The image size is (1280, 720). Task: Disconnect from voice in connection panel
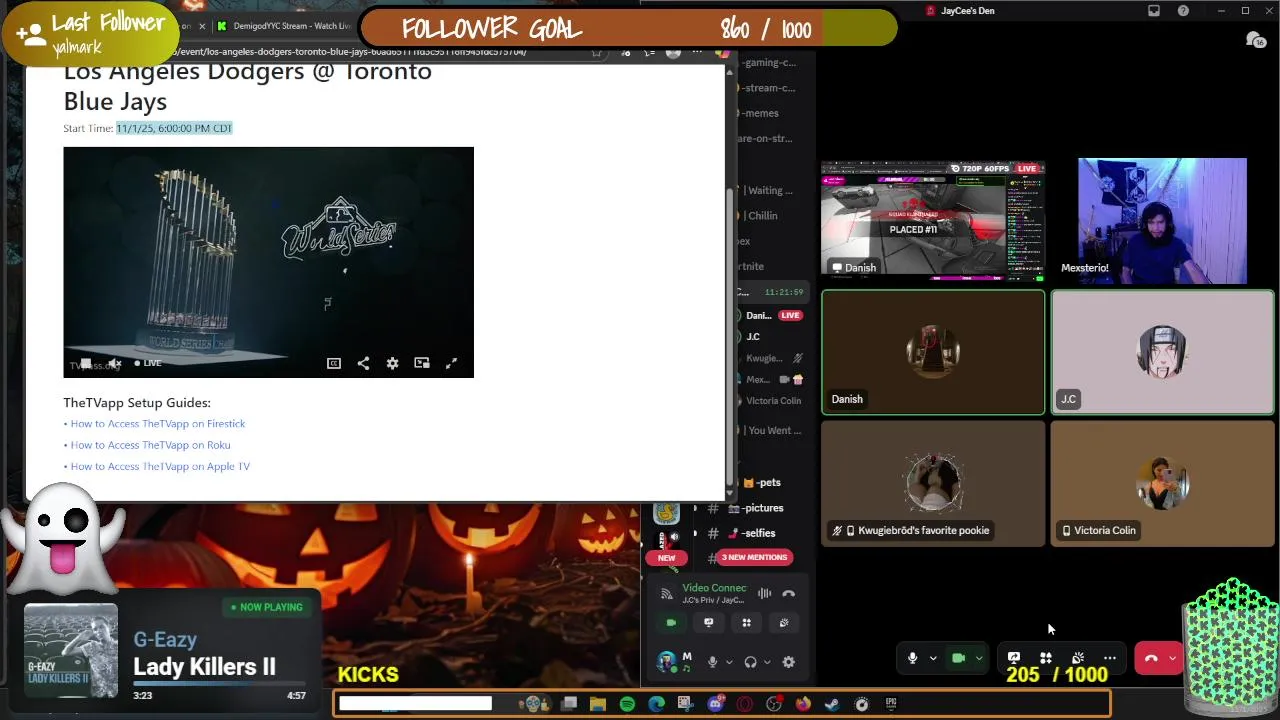789,594
